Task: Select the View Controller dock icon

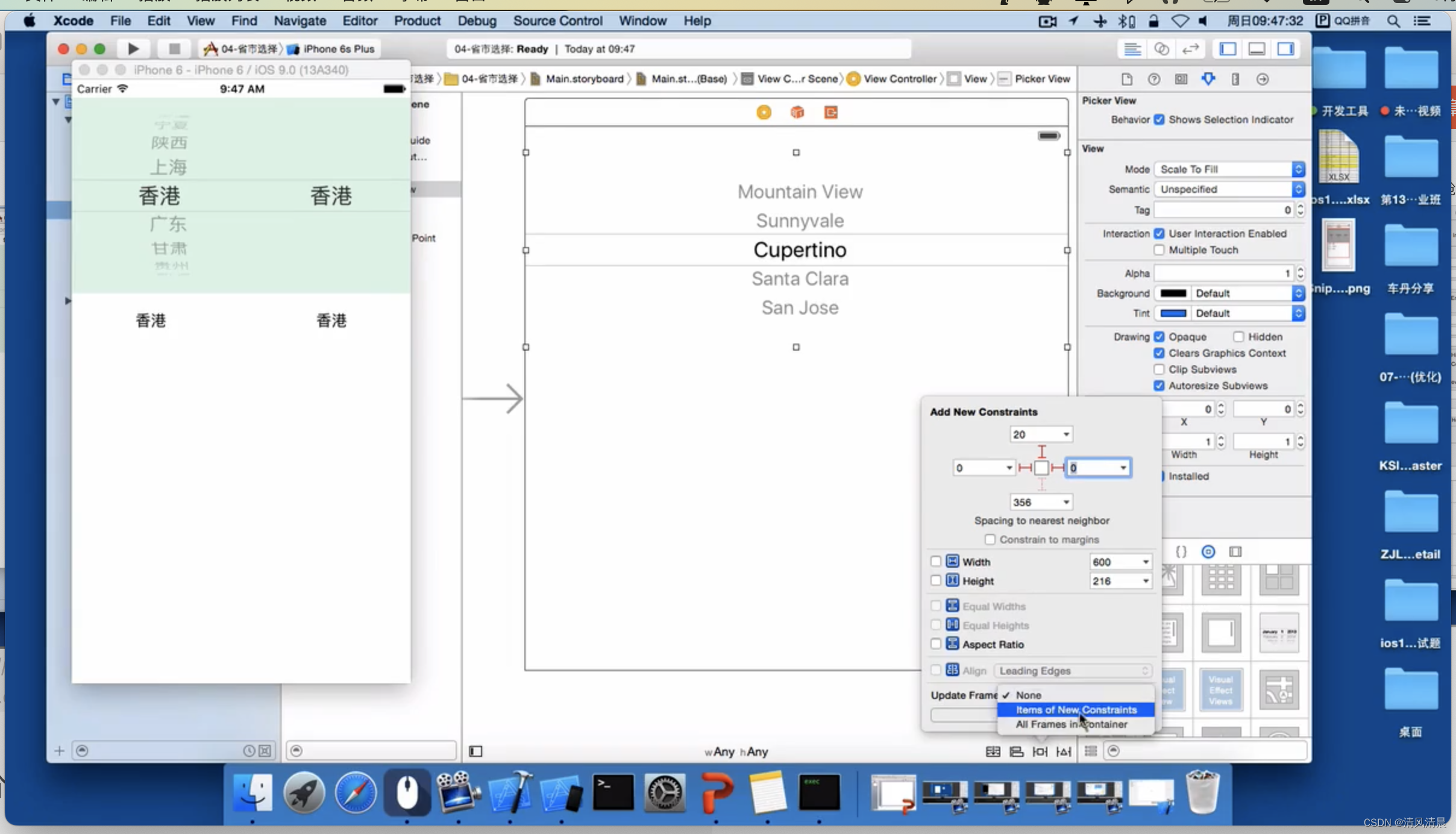Action: pos(764,112)
